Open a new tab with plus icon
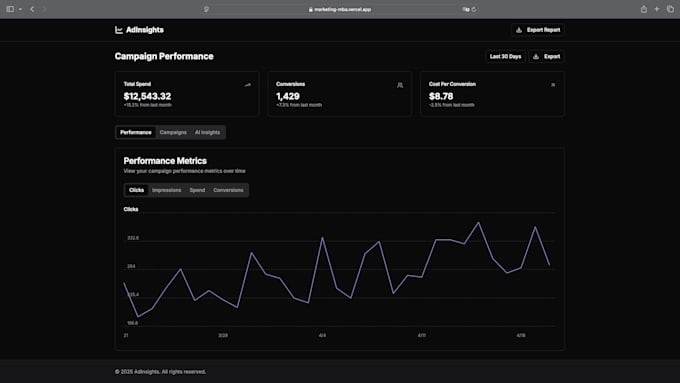Screen dimensions: 680x383 click(x=657, y=9)
